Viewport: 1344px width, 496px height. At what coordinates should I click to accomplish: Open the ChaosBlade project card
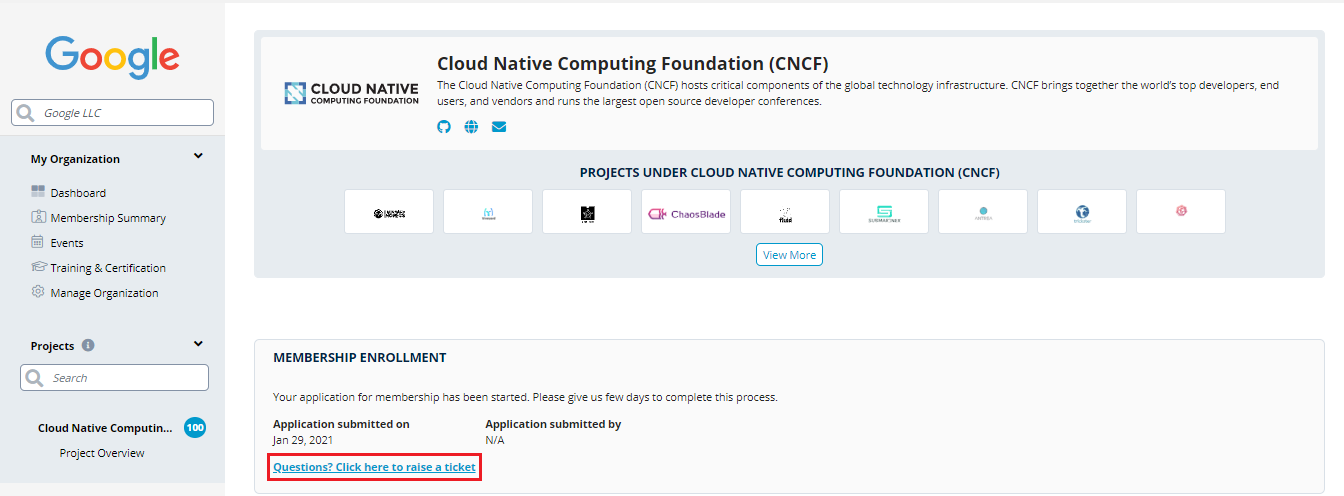(x=686, y=212)
